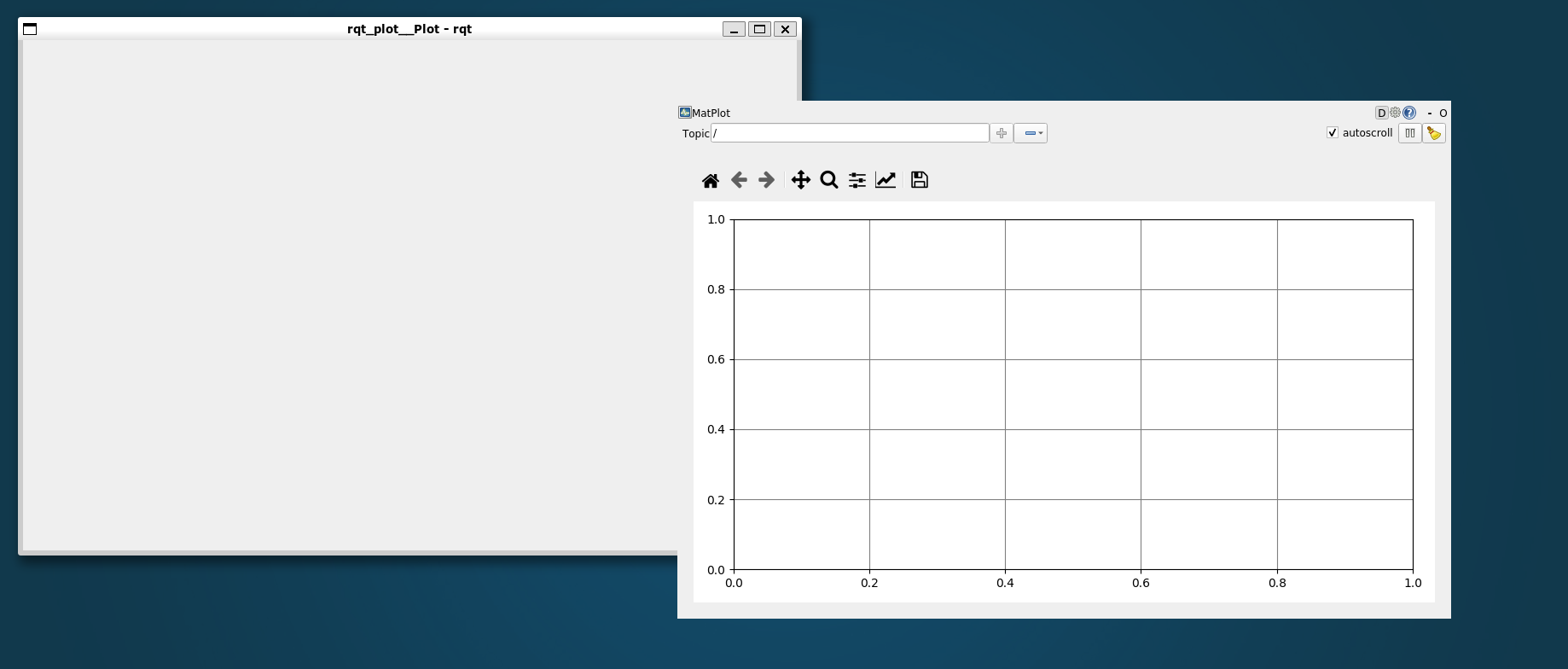Go forward to next plot view

click(767, 180)
